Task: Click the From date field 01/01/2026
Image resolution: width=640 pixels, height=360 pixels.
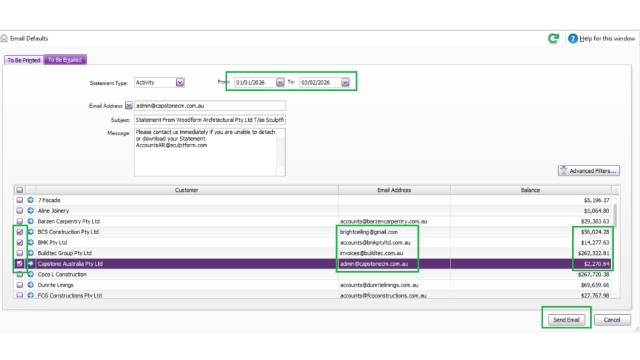Action: tap(255, 82)
